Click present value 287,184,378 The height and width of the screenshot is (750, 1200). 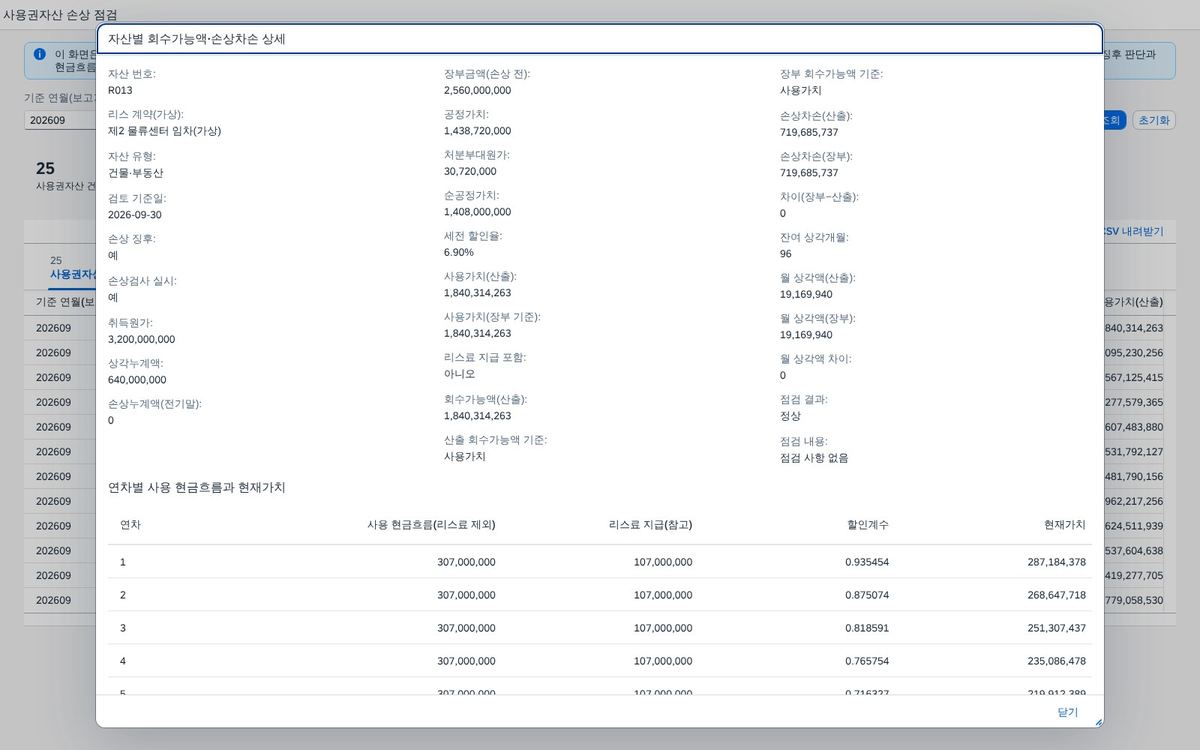point(1057,562)
